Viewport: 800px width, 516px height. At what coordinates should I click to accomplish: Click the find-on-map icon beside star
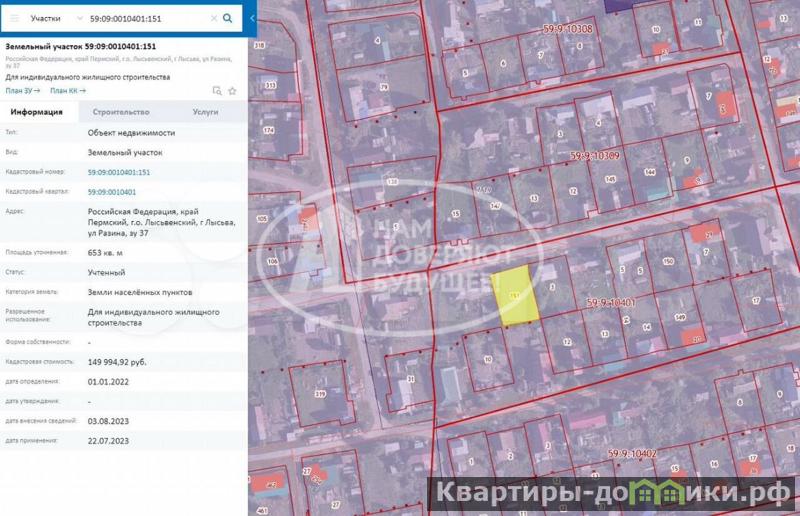217,90
